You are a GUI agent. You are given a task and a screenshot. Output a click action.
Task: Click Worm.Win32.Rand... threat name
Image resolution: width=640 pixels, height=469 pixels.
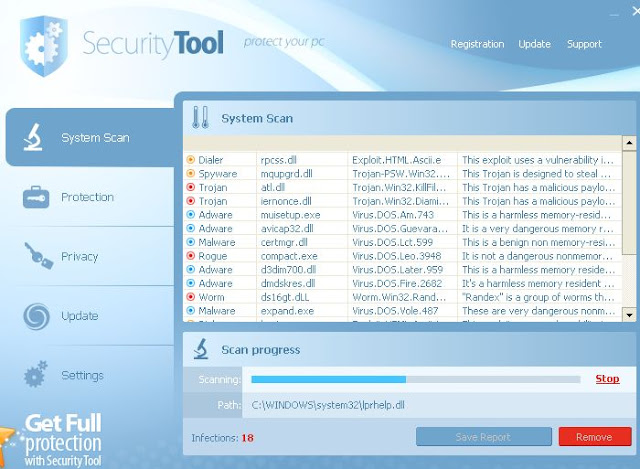(399, 297)
